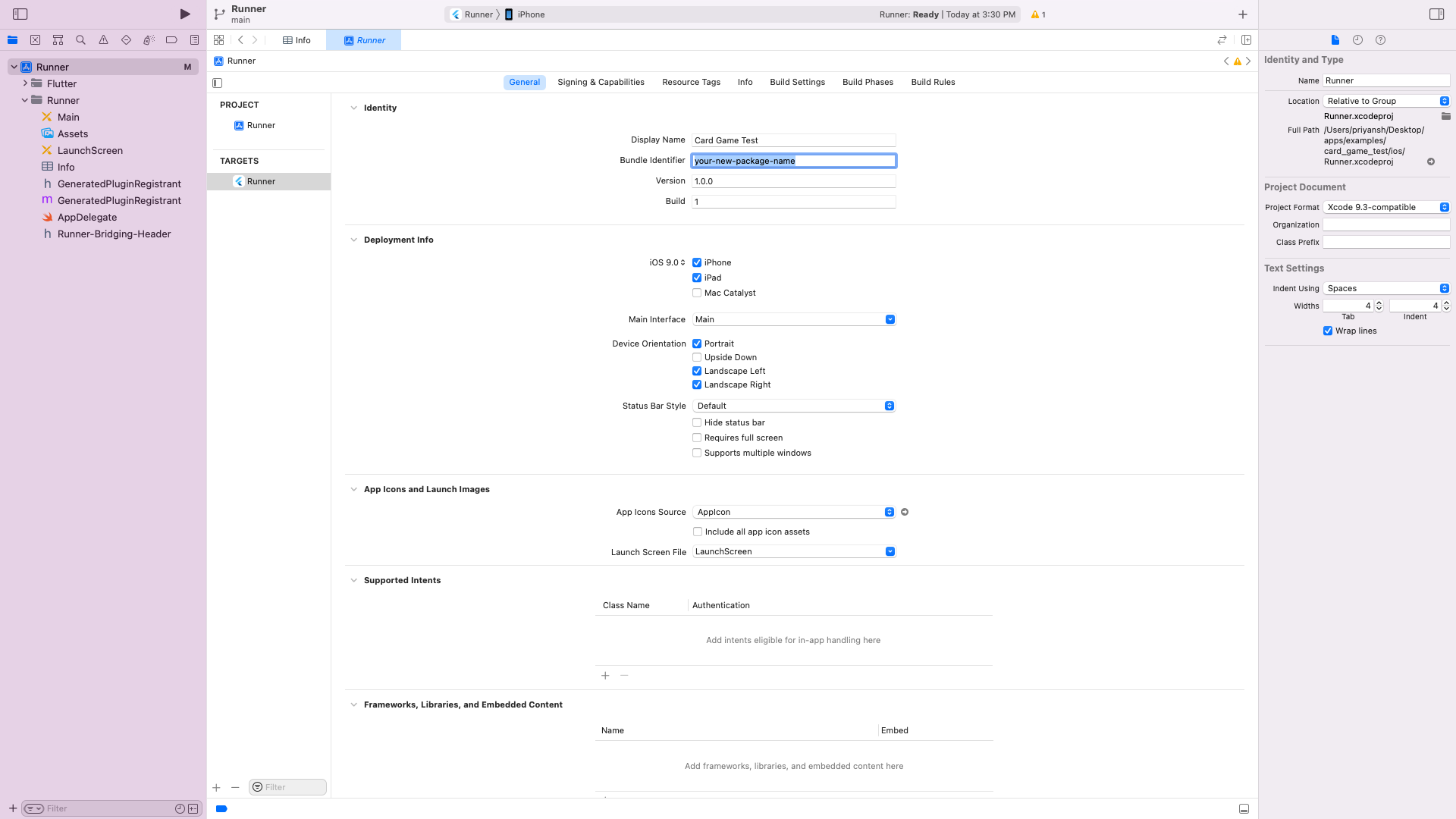Enable the Landscape Left orientation checkbox
Screen dimensions: 1456x819
697,371
